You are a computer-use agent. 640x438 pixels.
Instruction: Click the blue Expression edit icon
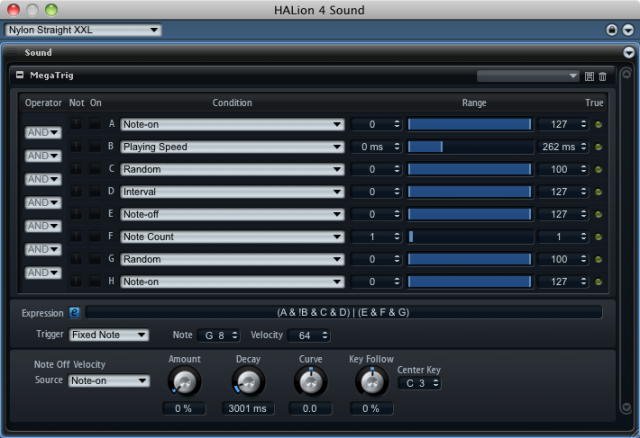(74, 313)
